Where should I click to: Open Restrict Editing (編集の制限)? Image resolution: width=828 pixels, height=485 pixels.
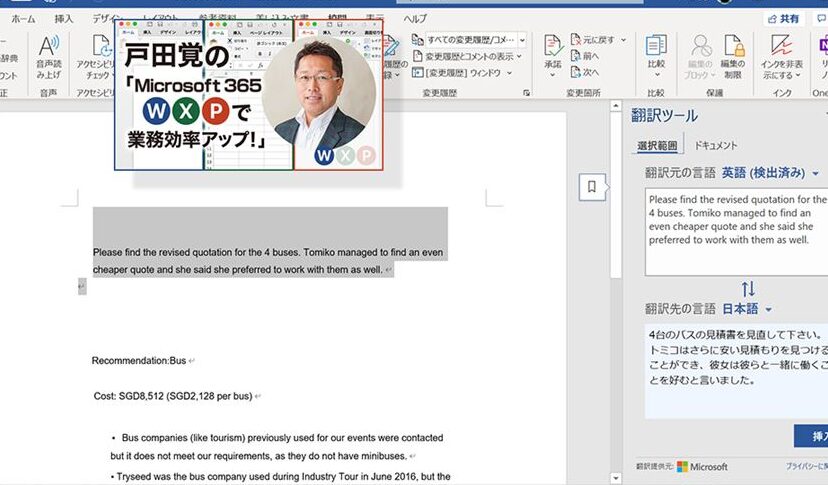[733, 45]
